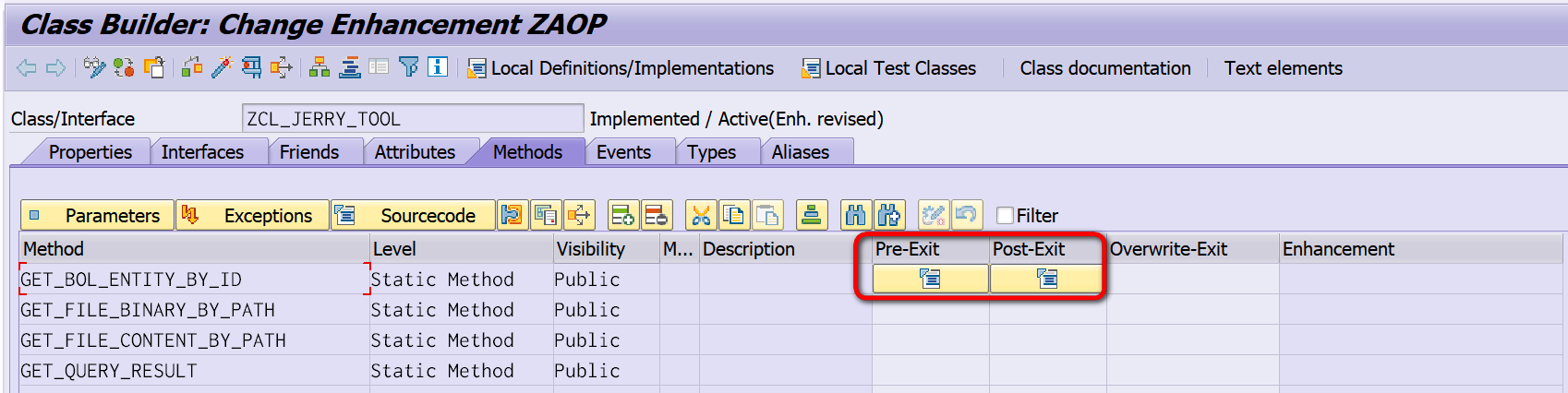Image resolution: width=1568 pixels, height=393 pixels.
Task: Click the Find Next binoculars icon
Action: coord(889,216)
